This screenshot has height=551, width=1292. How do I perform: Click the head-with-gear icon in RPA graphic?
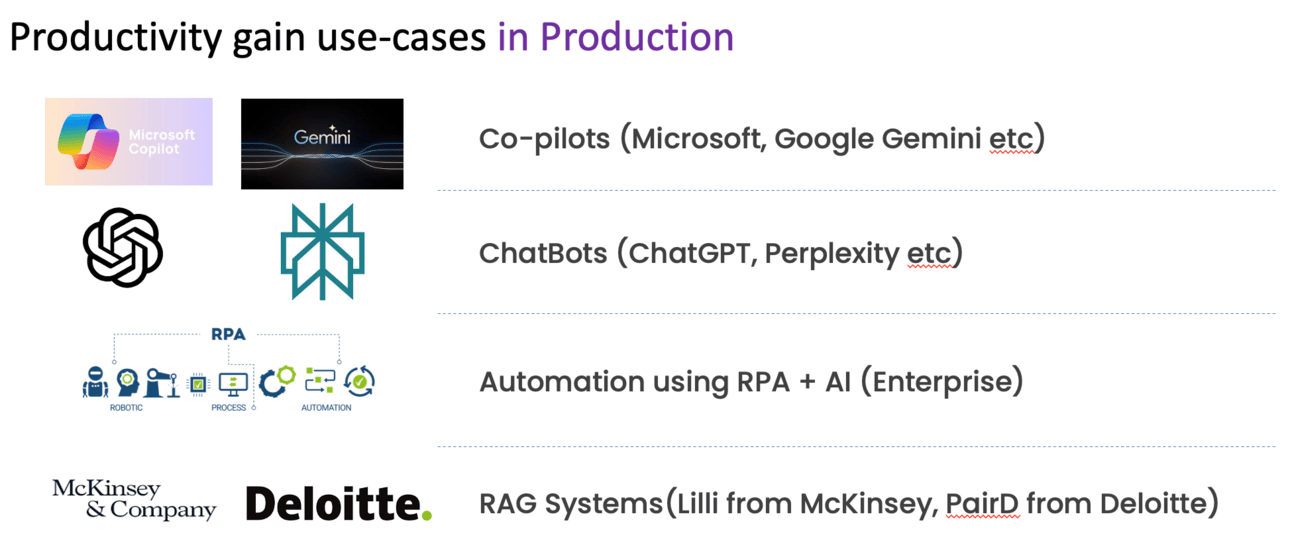[127, 383]
